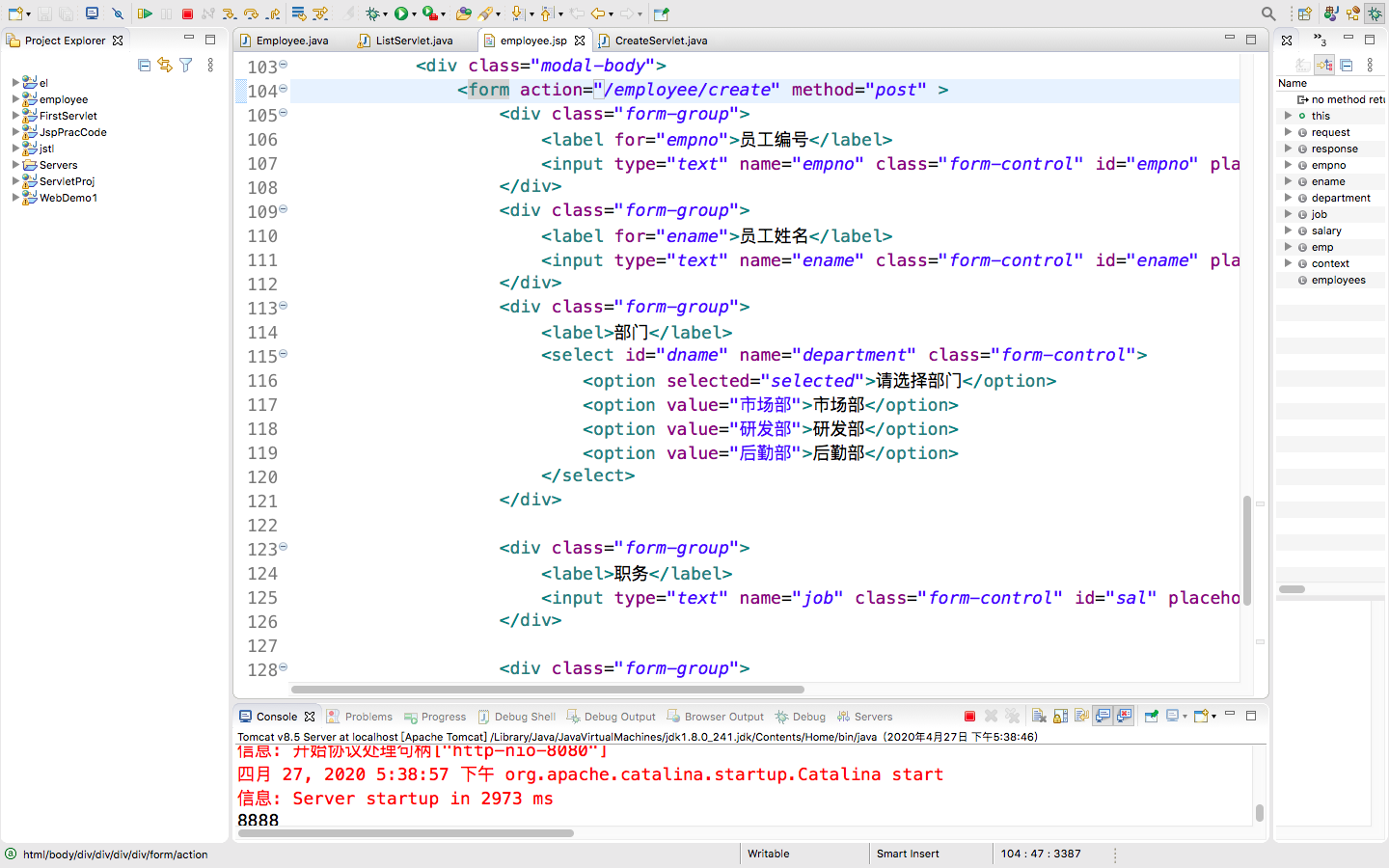Click the editor horizontal scrollbar

547,690
